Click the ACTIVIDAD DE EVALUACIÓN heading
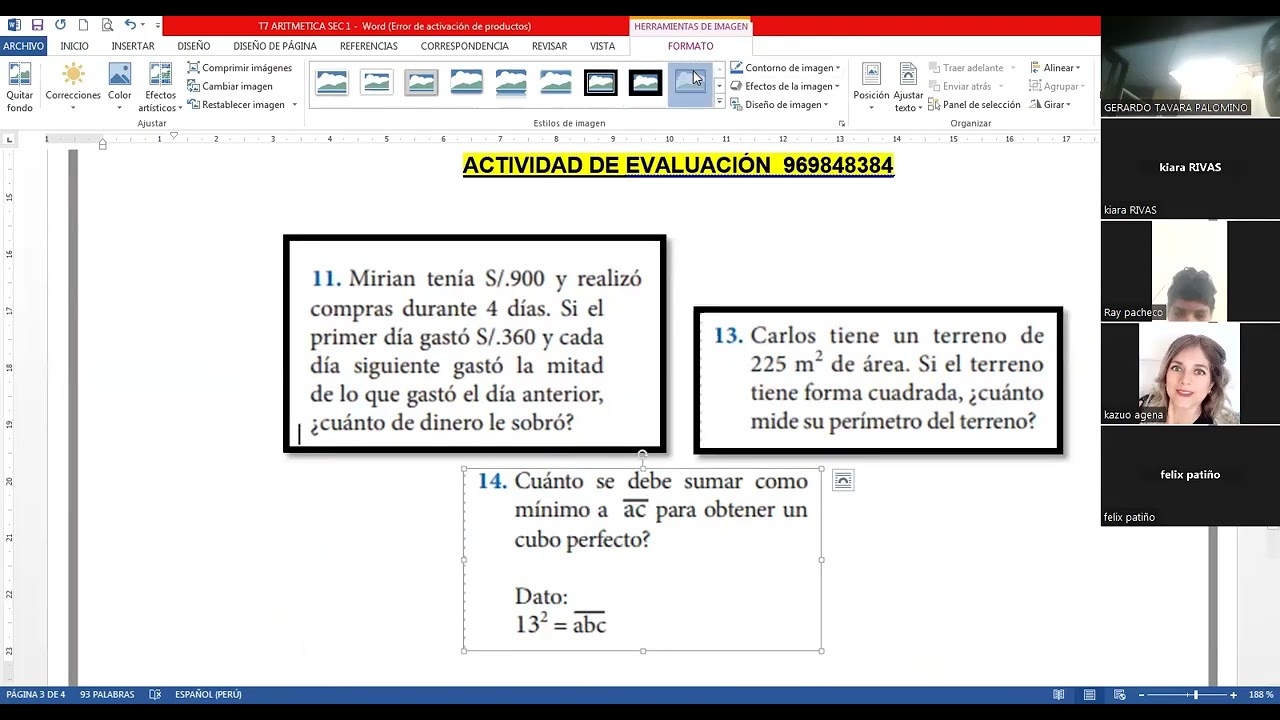1280x720 pixels. (x=677, y=165)
